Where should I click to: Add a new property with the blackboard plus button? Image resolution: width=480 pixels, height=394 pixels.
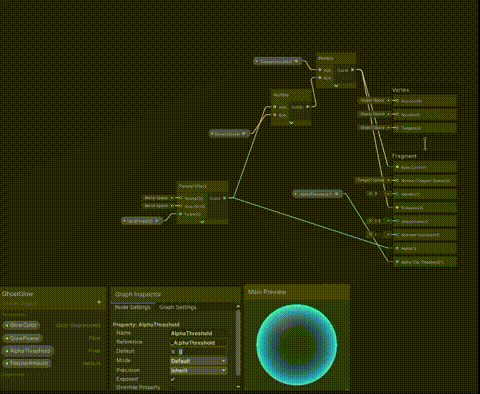point(99,302)
